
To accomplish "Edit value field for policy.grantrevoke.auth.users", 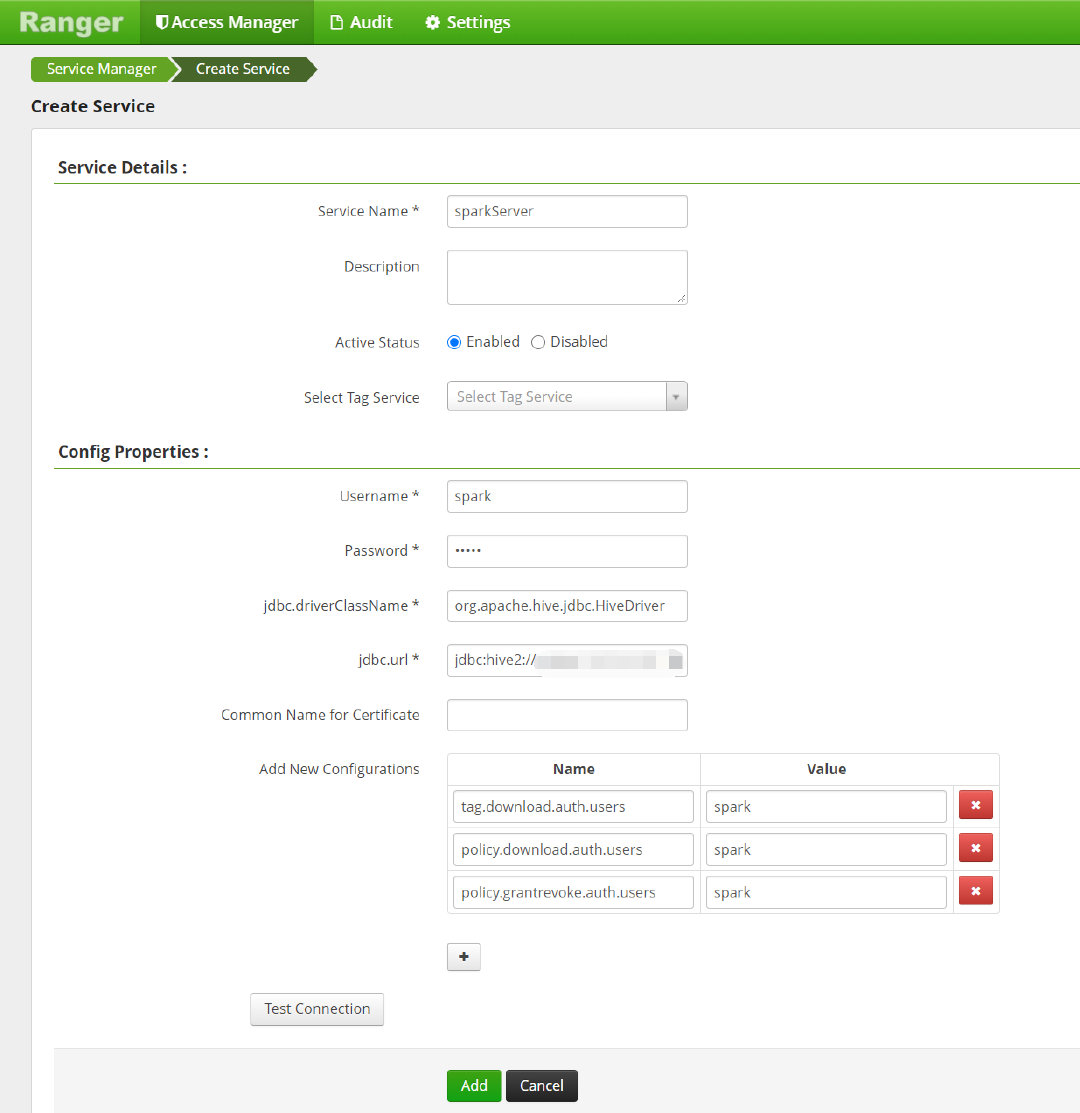I will click(826, 892).
